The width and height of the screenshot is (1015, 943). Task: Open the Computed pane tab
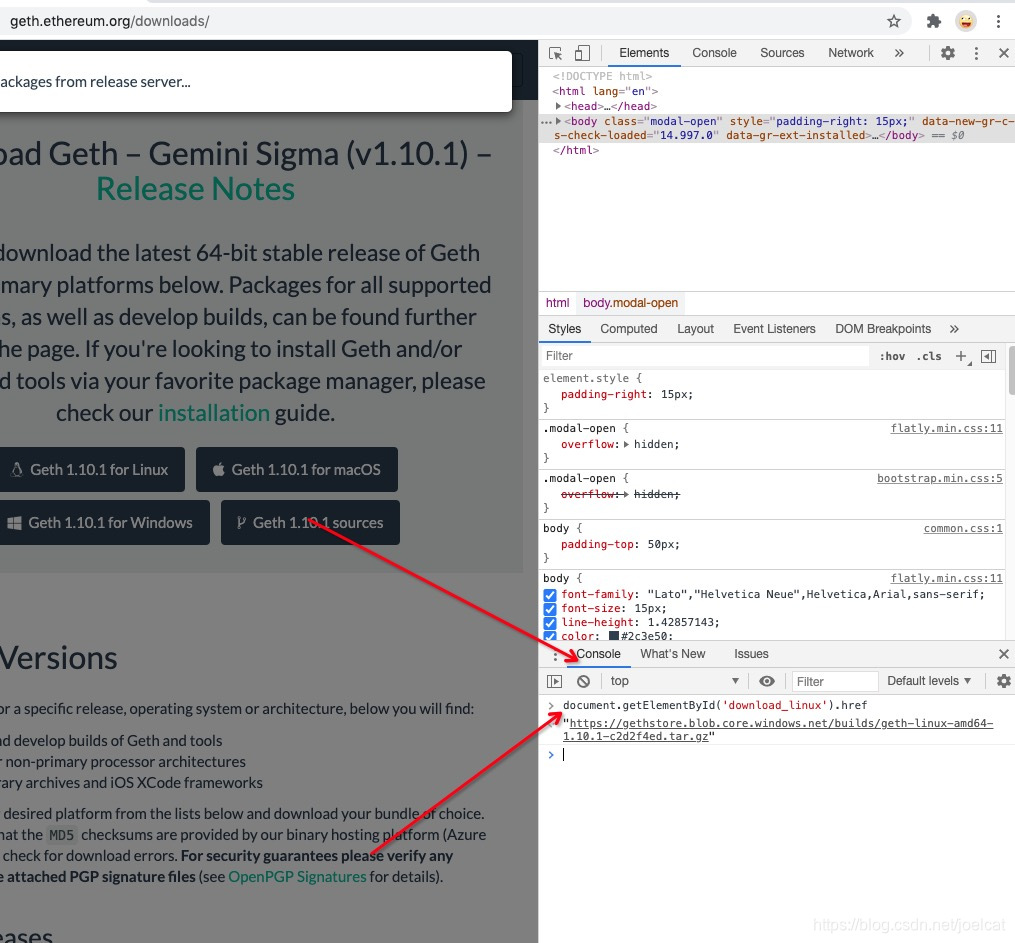pos(629,329)
